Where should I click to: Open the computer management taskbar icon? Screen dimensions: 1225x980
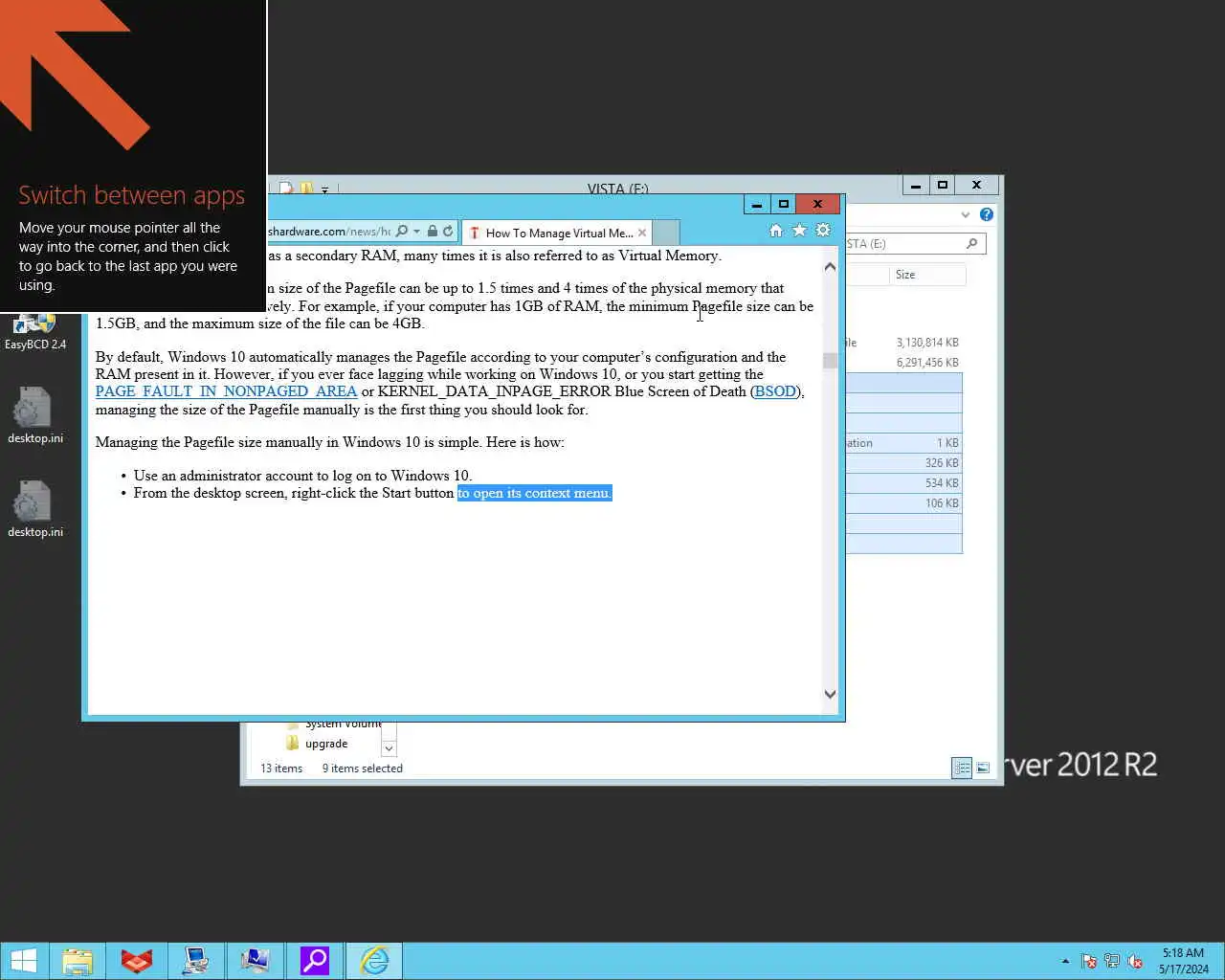click(196, 961)
